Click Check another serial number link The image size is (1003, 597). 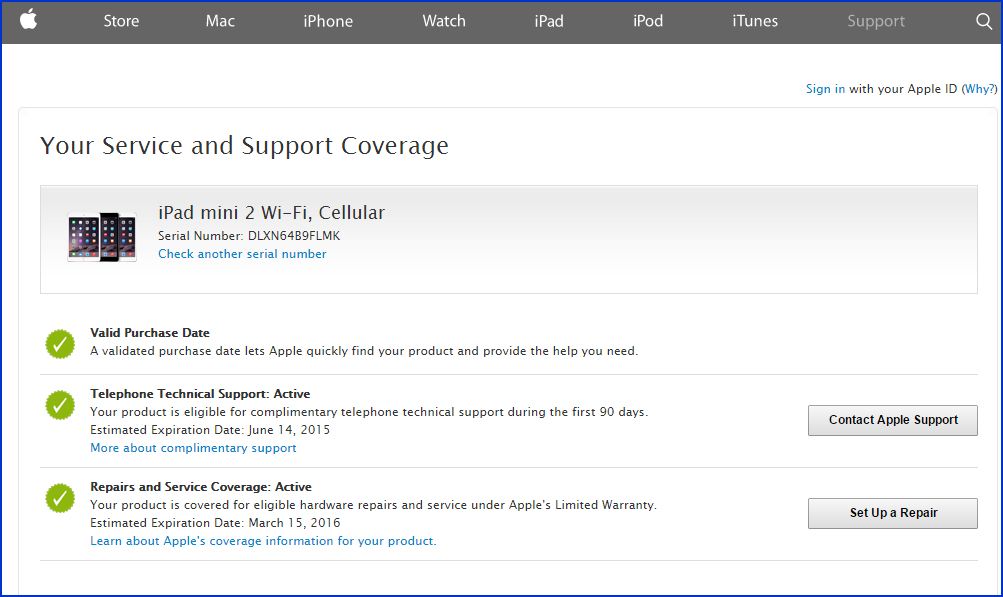[242, 254]
